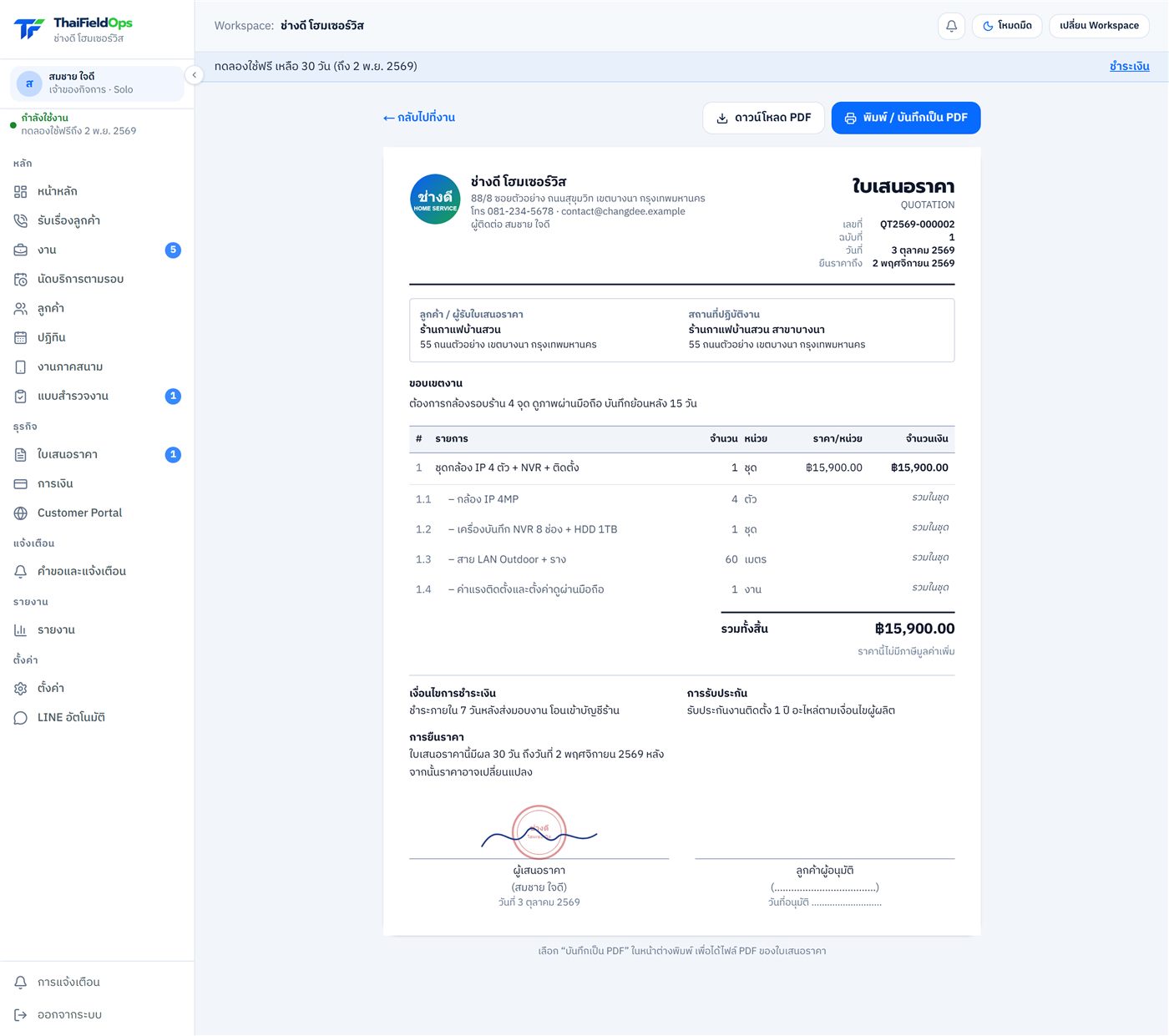The image size is (1169, 1036).
Task: Click quotation number QT2569-000002
Action: pos(917,224)
